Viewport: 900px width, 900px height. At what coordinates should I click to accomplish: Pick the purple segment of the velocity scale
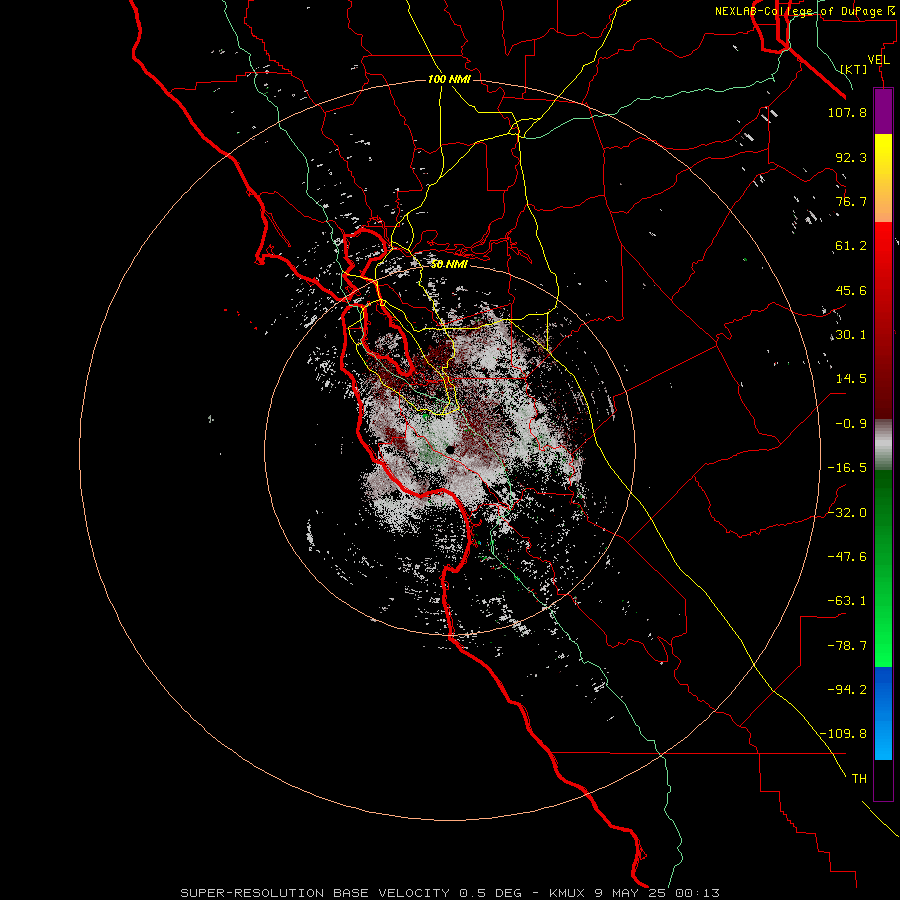click(x=883, y=112)
